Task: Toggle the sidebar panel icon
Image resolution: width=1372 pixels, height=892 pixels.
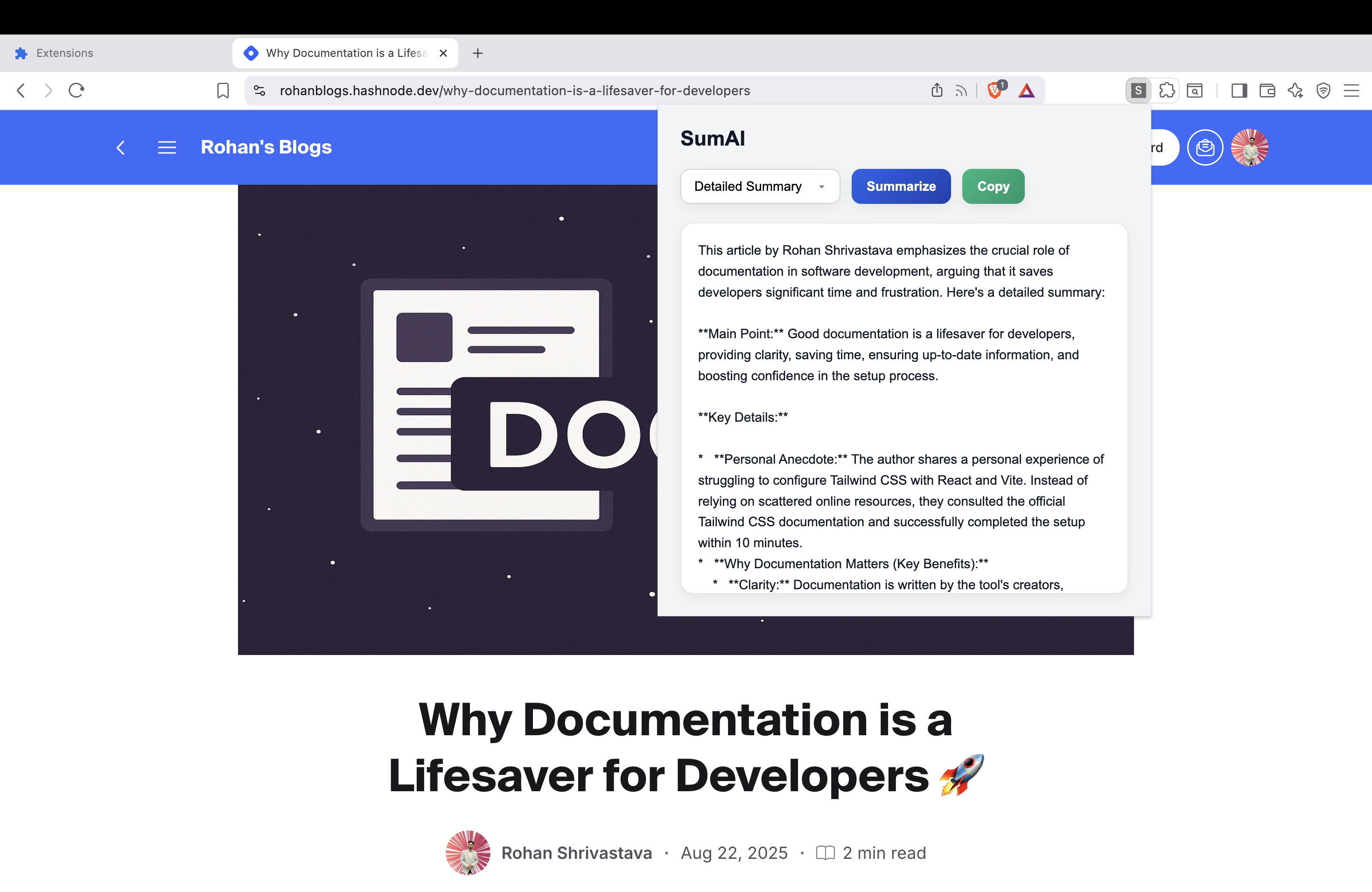Action: (1239, 91)
